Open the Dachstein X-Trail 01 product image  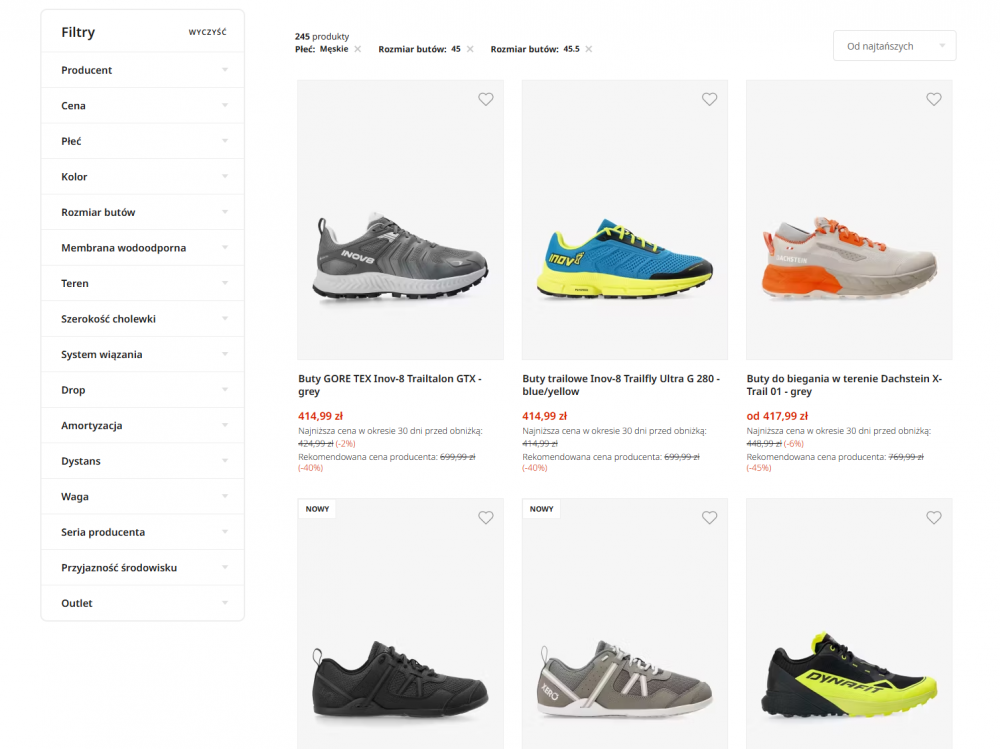coord(849,220)
